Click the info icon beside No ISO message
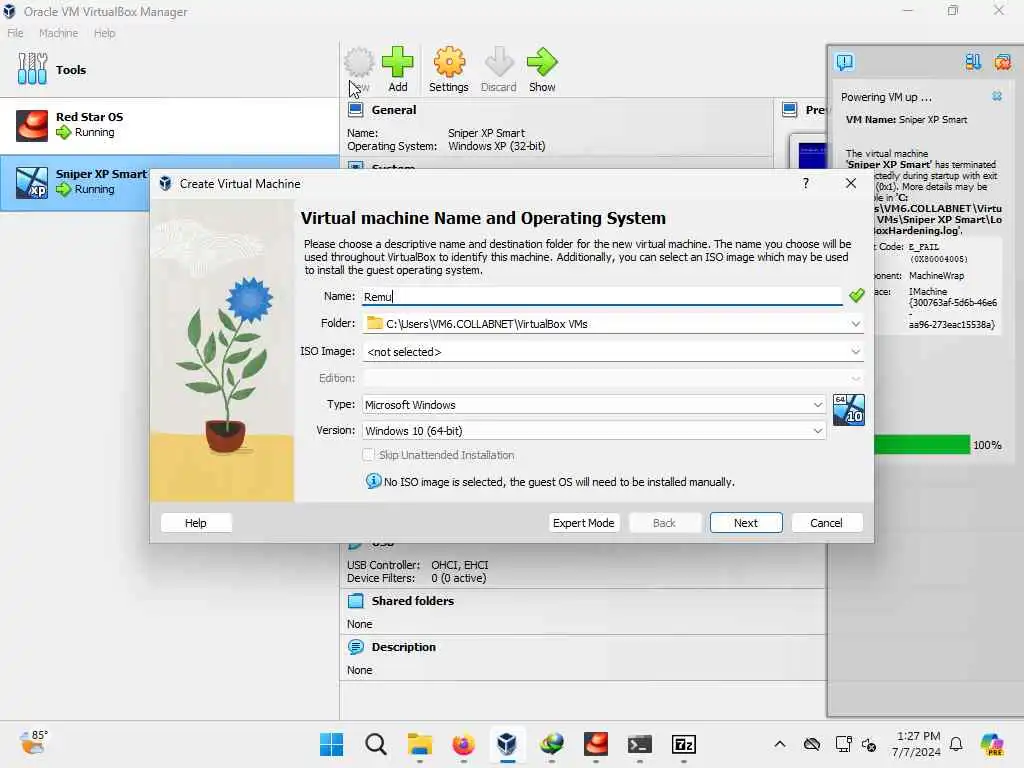Screen dimensions: 1024x768 373,481
